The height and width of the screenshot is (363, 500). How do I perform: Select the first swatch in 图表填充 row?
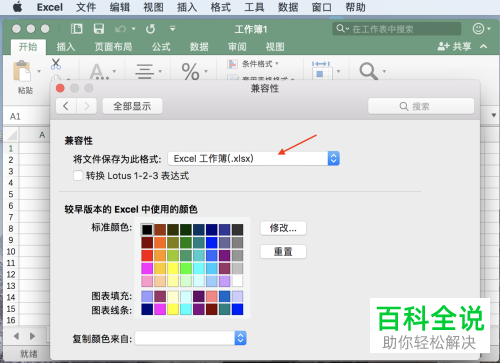(147, 296)
